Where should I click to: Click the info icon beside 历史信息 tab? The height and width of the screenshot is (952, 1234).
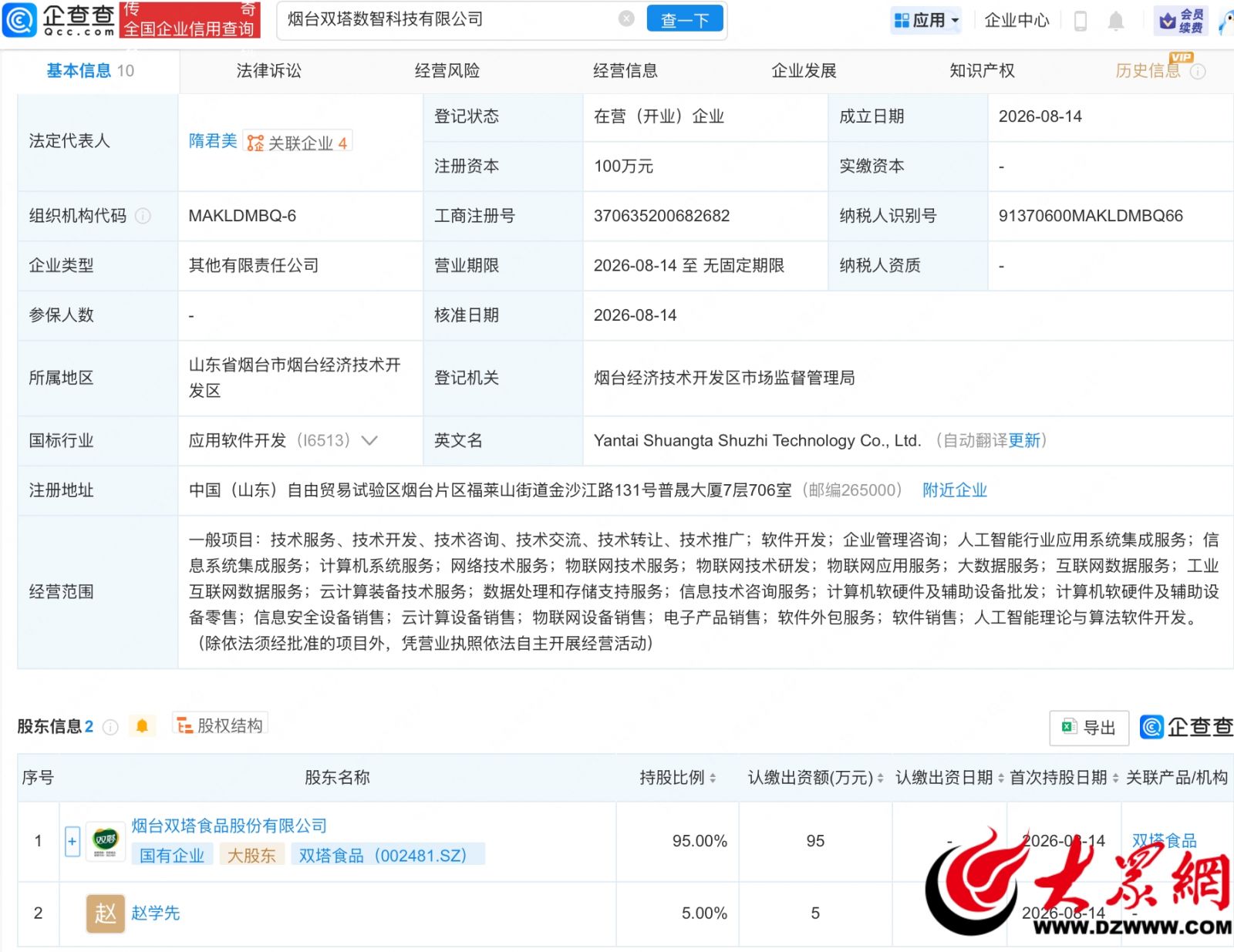pyautogui.click(x=1198, y=72)
